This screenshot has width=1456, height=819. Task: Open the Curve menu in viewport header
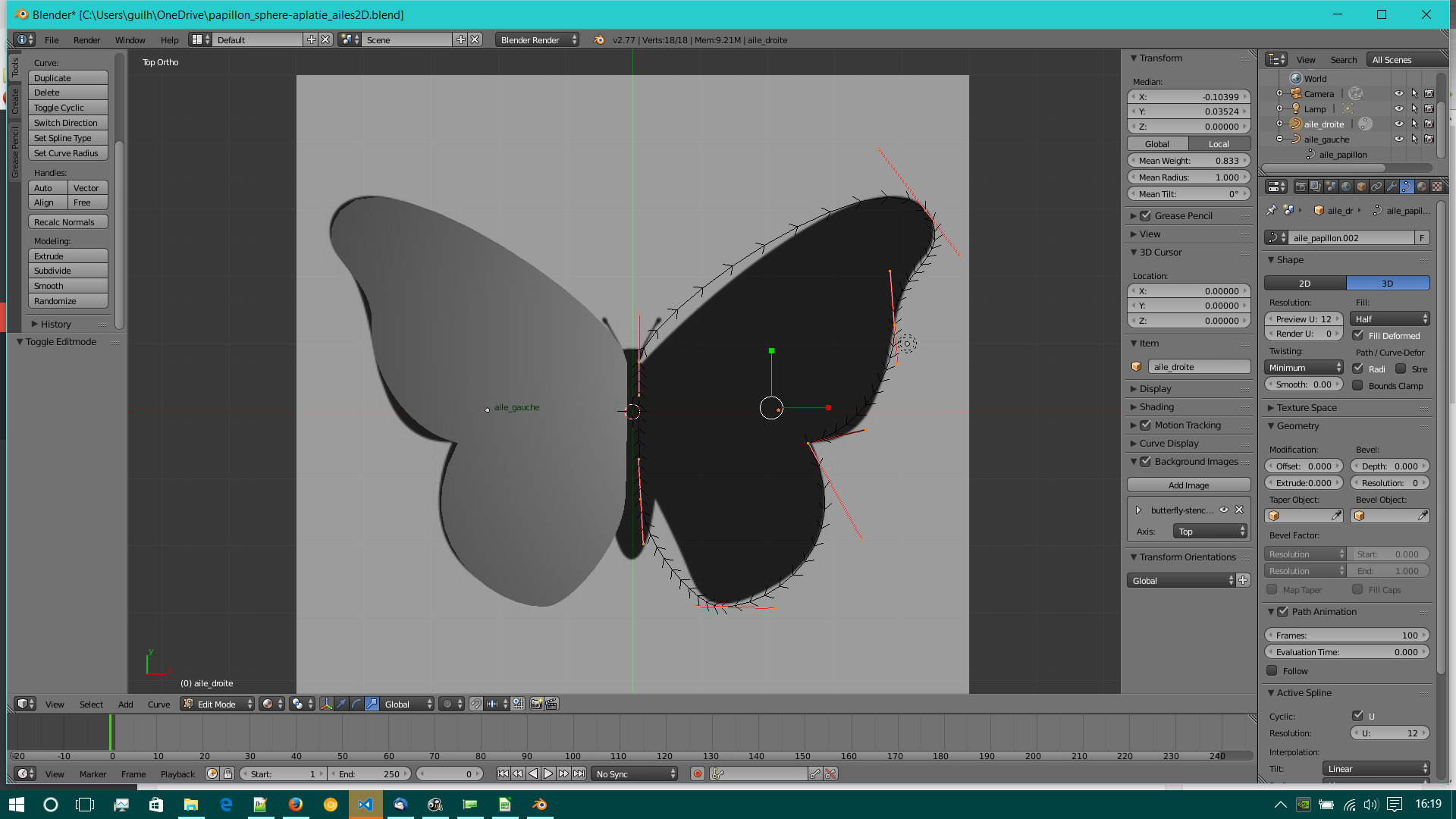(158, 704)
